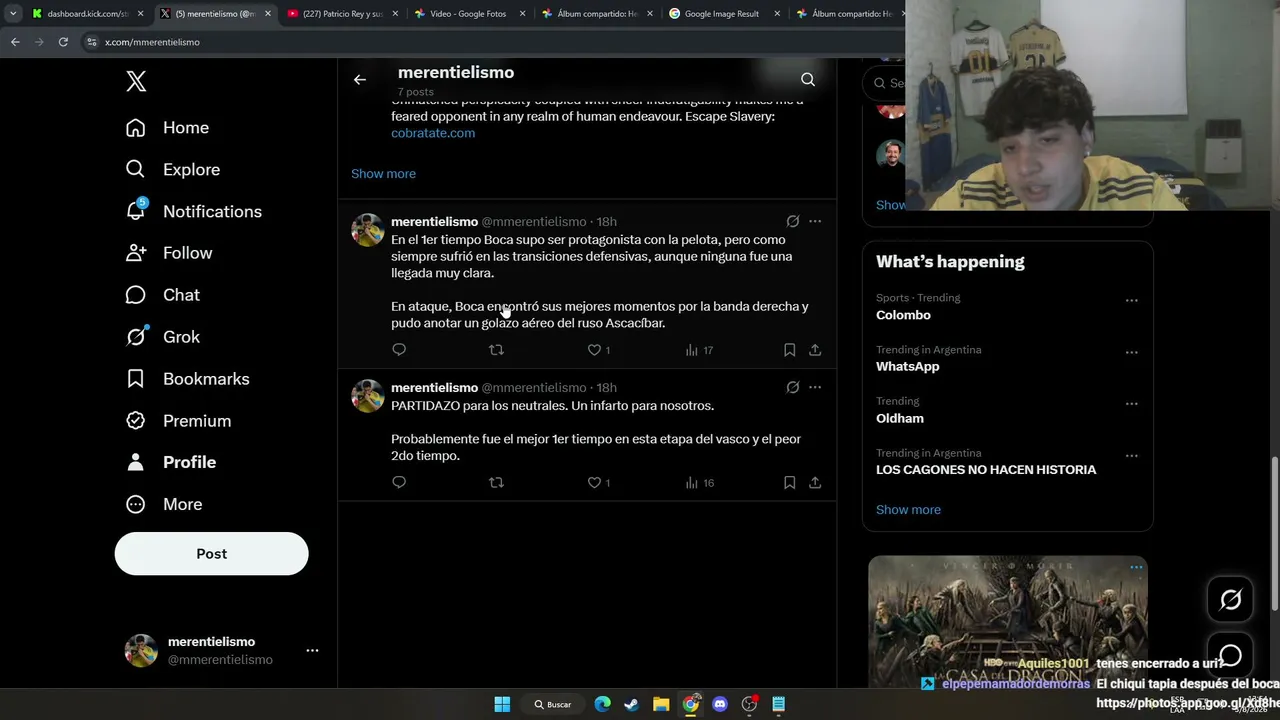The width and height of the screenshot is (1280, 720).
Task: Open the Casa del Dragón ad image
Action: pos(1007,622)
